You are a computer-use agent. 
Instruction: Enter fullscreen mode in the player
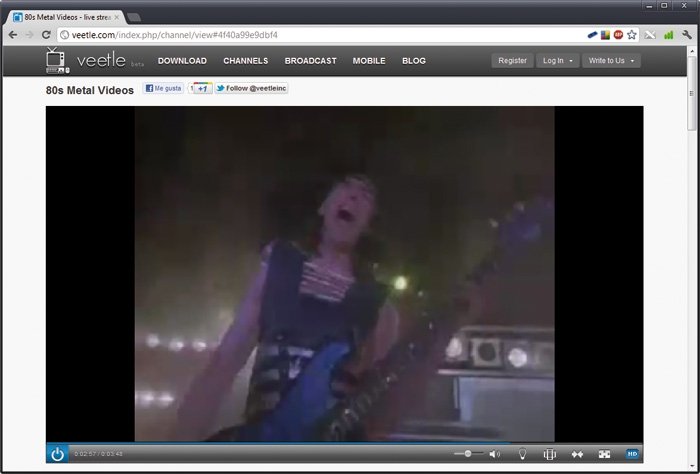pyautogui.click(x=604, y=454)
